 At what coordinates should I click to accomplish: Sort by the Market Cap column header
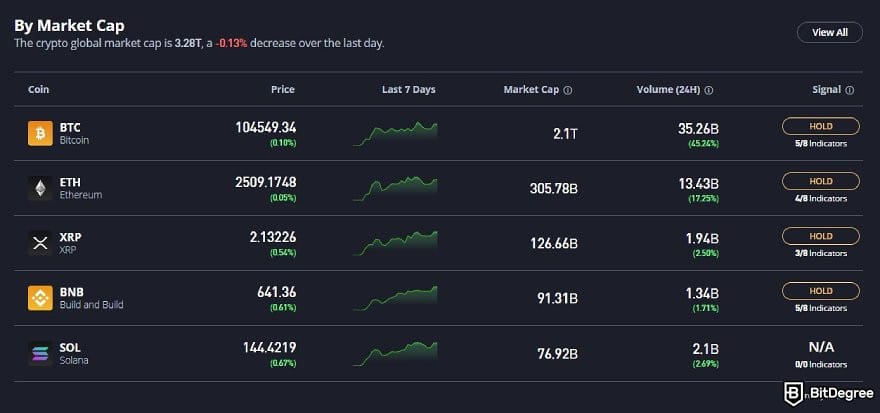(531, 90)
